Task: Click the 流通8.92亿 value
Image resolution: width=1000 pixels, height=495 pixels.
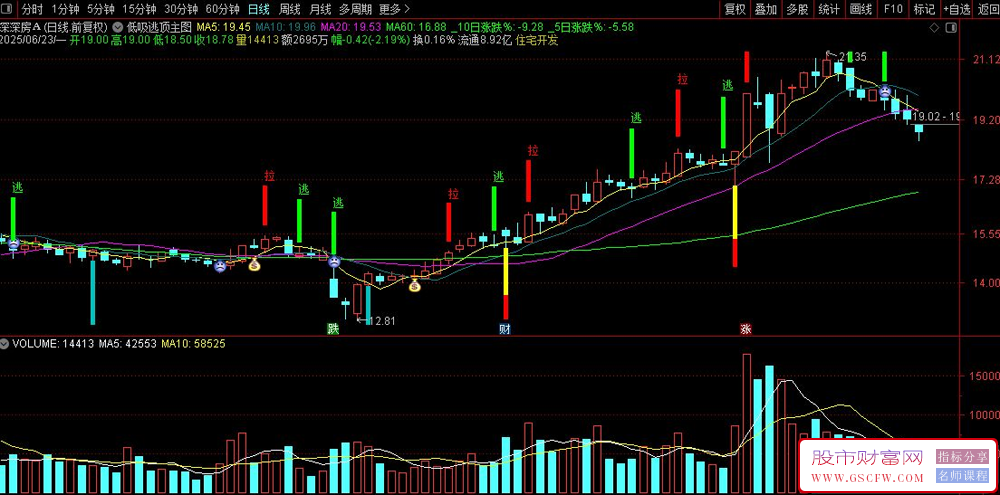Action: click(485, 40)
